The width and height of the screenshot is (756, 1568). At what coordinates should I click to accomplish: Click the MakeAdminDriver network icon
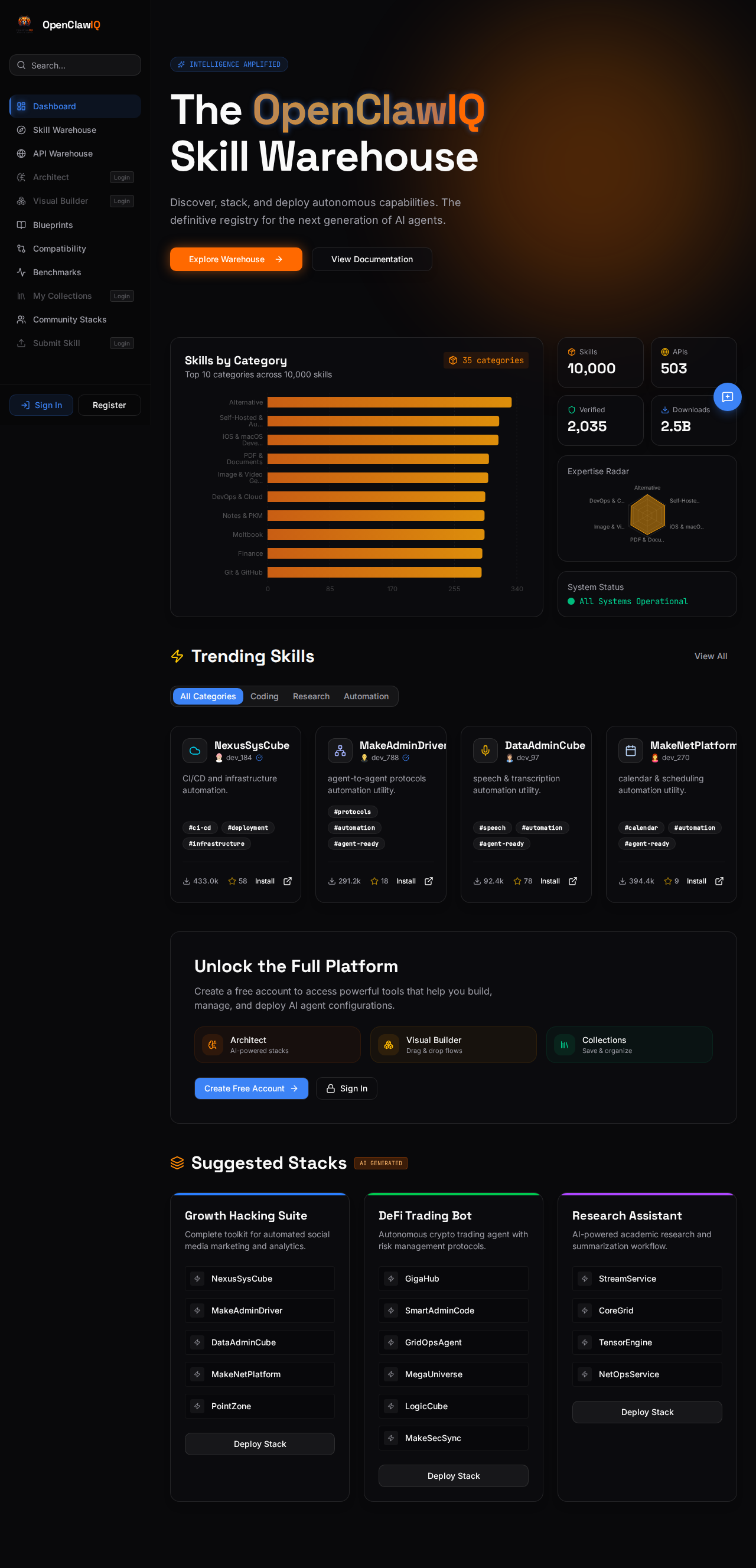coord(340,751)
